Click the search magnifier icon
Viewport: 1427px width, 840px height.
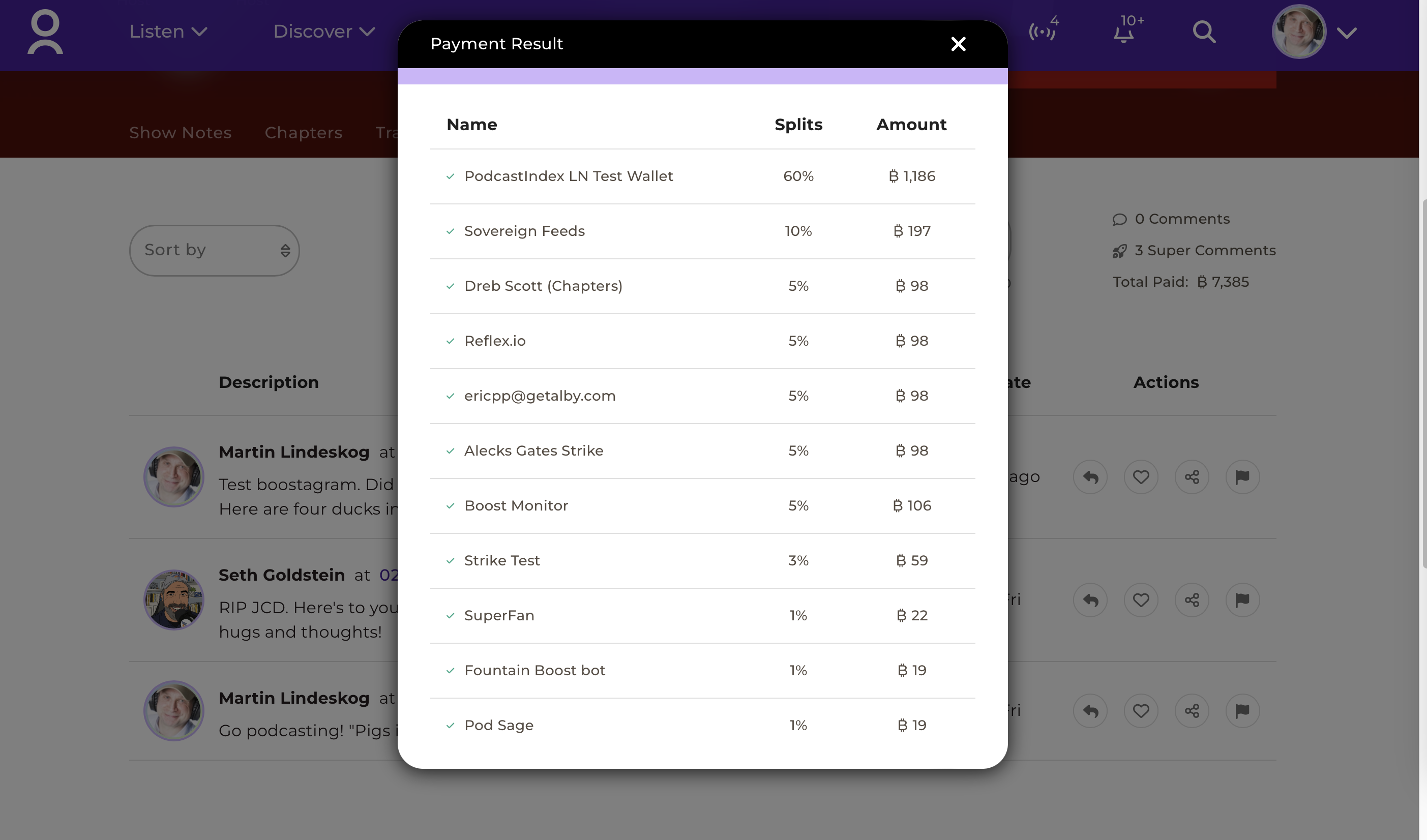pyautogui.click(x=1203, y=32)
